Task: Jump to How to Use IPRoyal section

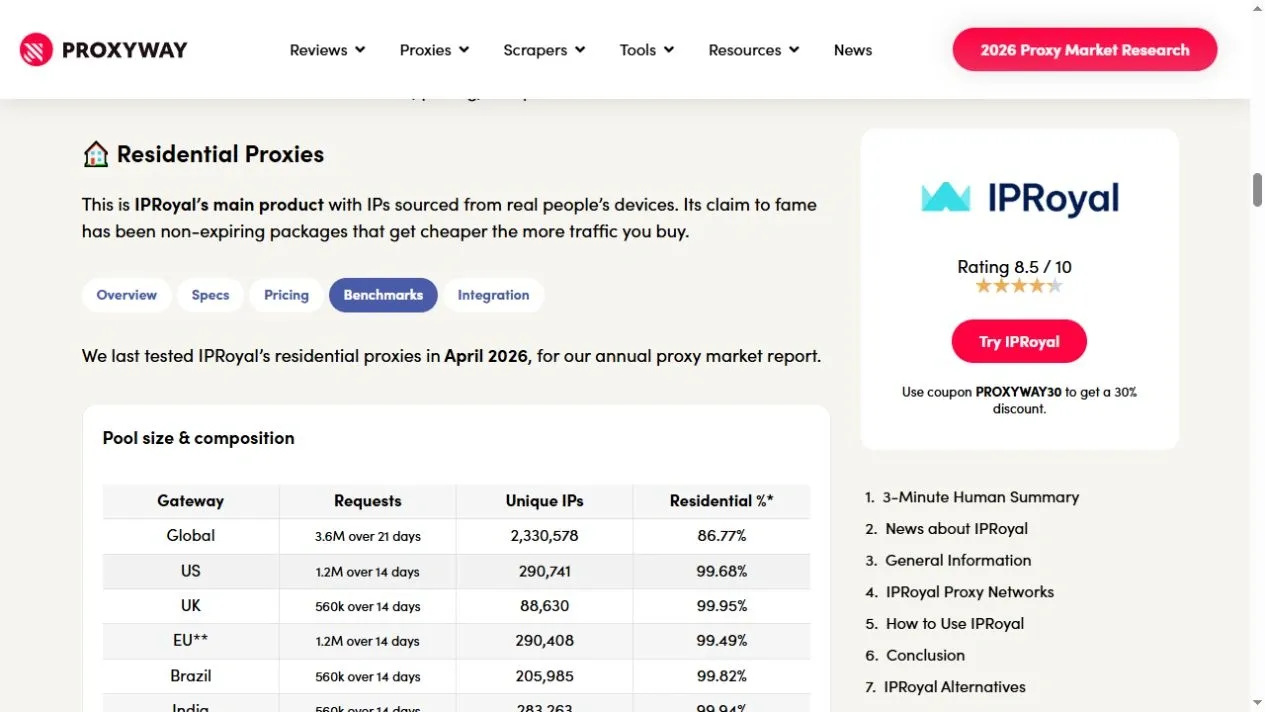Action: pos(955,624)
